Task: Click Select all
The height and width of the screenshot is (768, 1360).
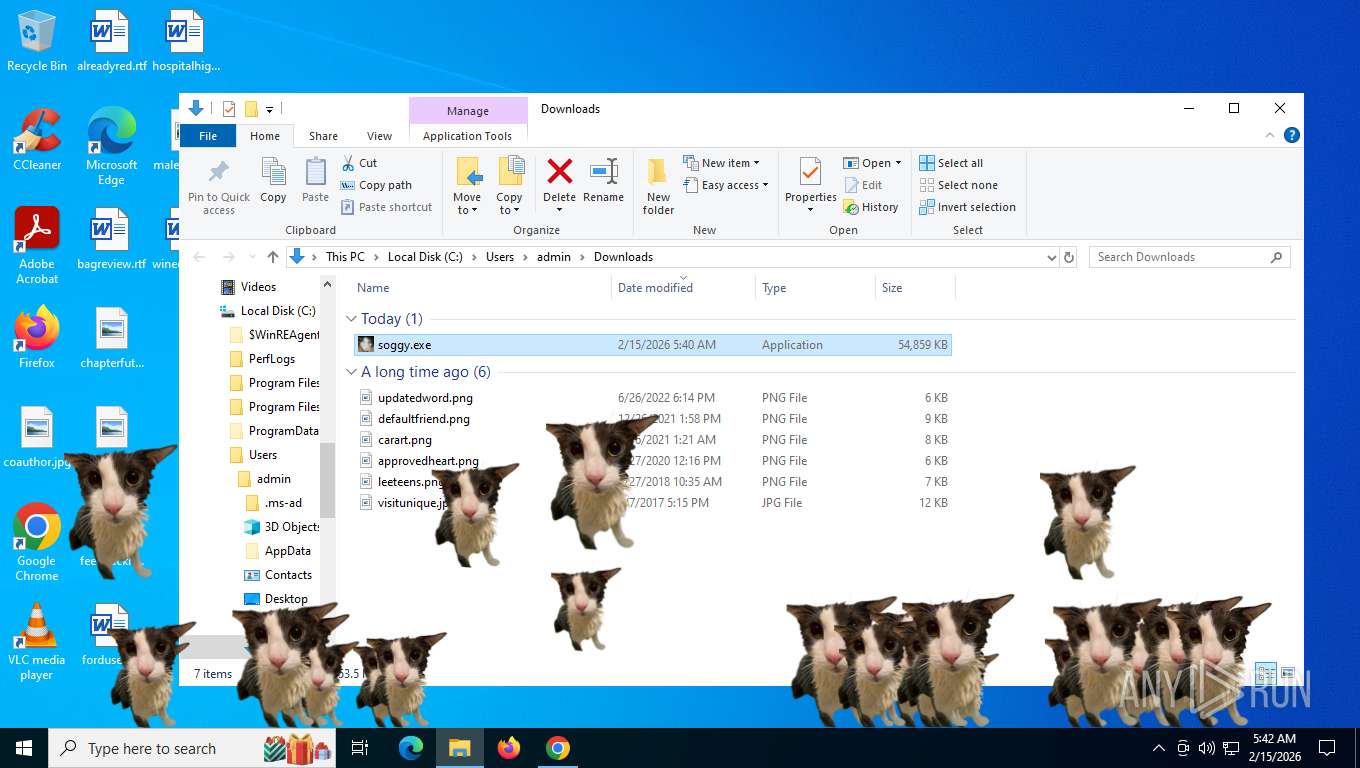Action: pyautogui.click(x=951, y=163)
